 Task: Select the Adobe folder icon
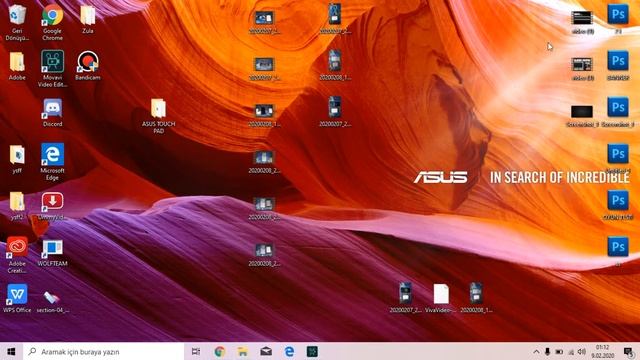(x=17, y=62)
